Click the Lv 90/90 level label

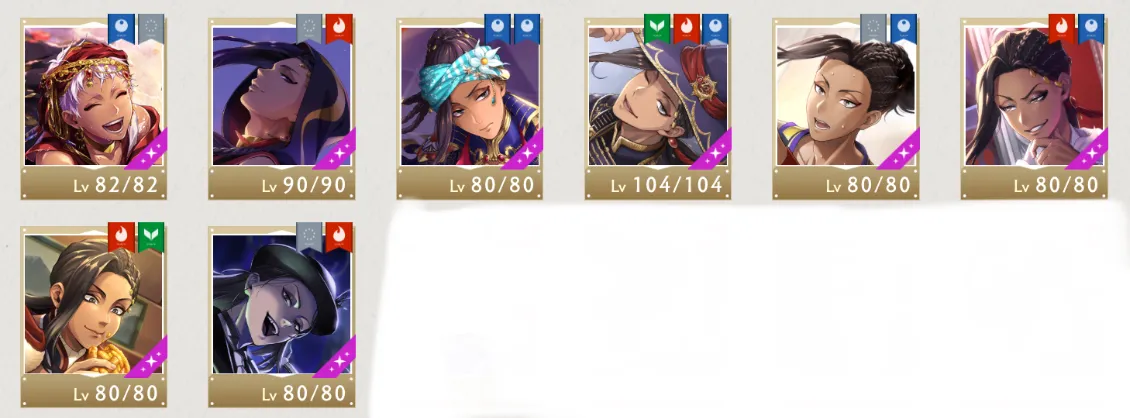coord(303,185)
